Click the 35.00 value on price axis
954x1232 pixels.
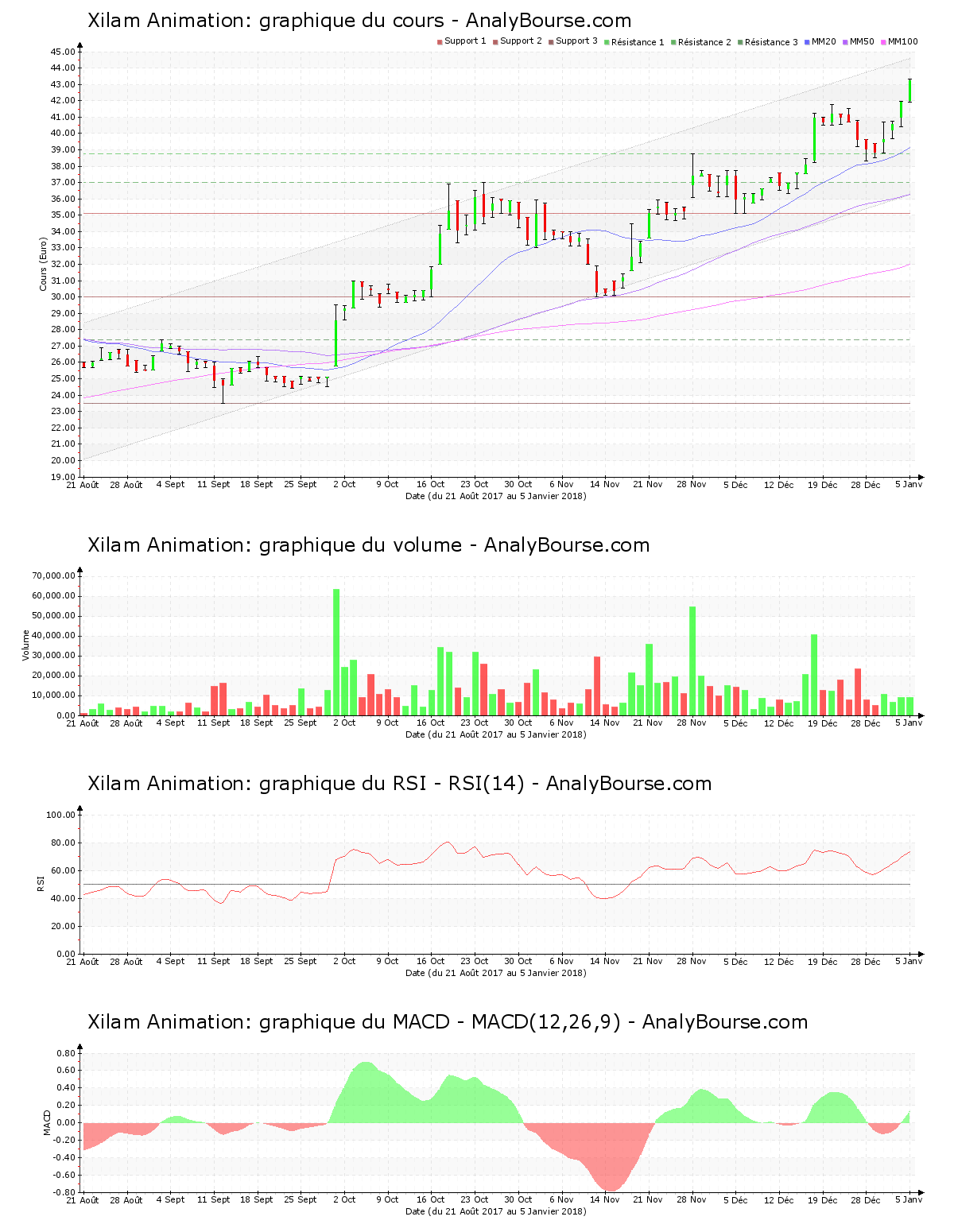(x=63, y=215)
